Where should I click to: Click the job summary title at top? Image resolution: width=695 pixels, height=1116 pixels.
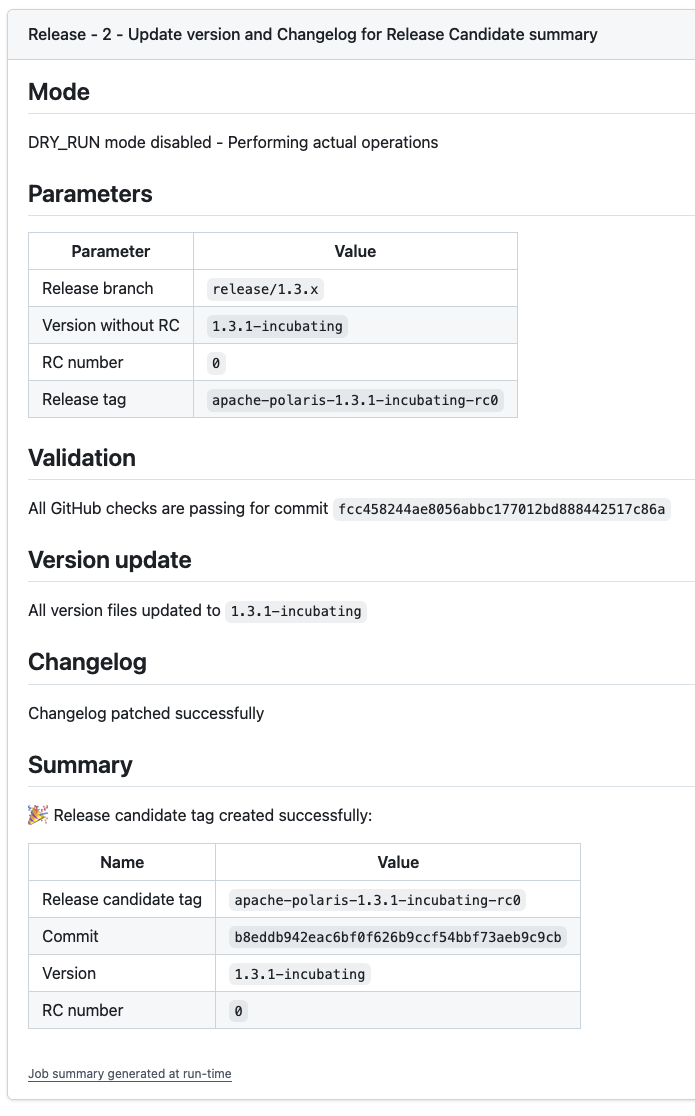click(x=313, y=34)
